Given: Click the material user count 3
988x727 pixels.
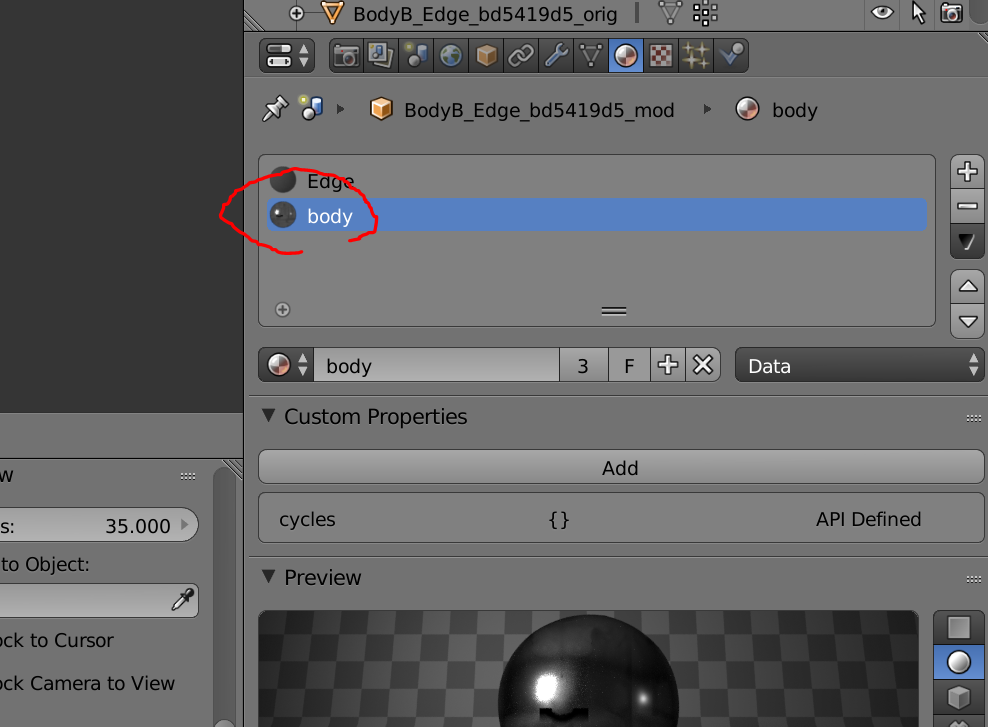Looking at the screenshot, I should tap(583, 365).
